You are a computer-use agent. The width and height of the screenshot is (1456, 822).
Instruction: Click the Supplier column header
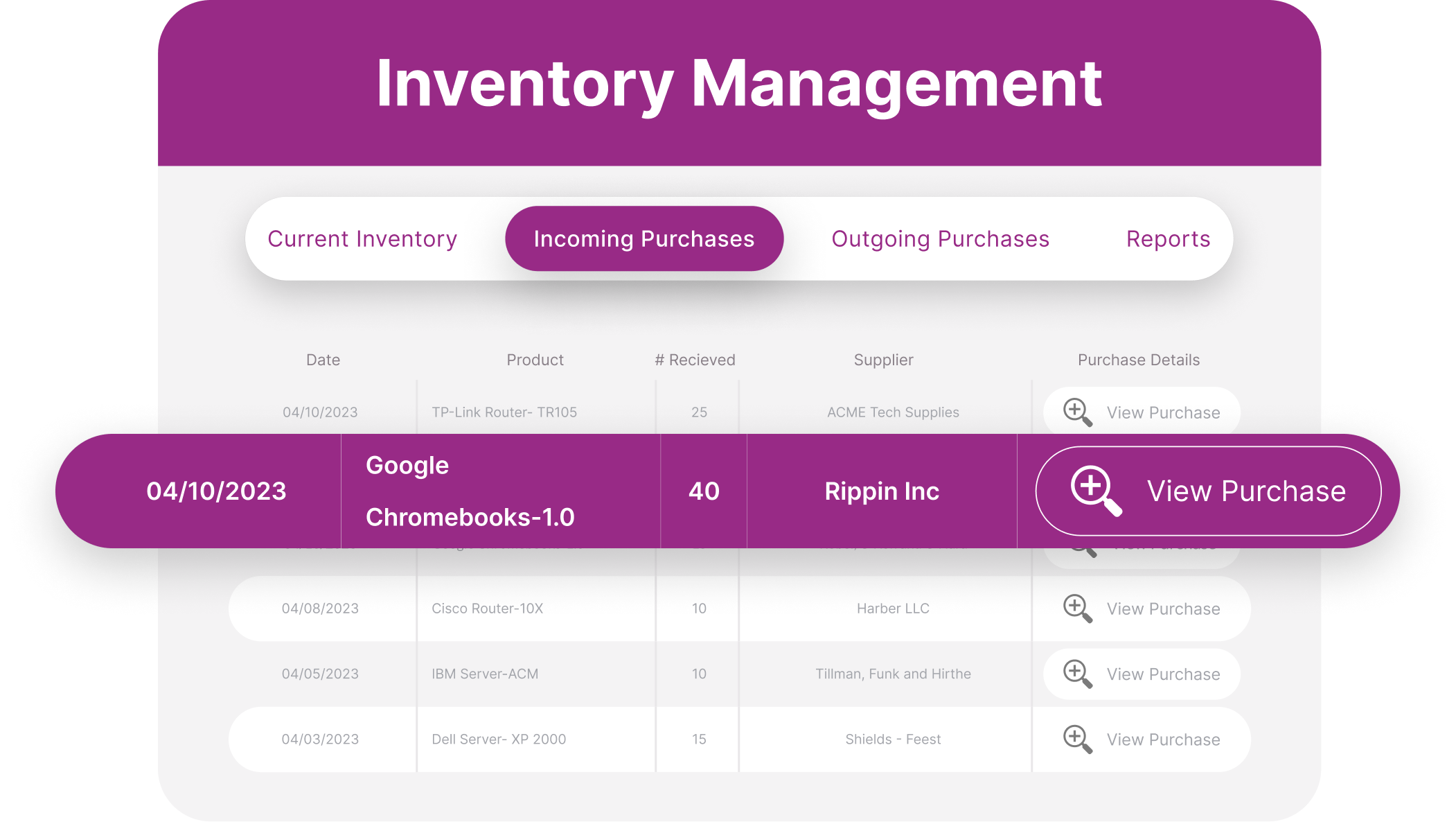883,360
